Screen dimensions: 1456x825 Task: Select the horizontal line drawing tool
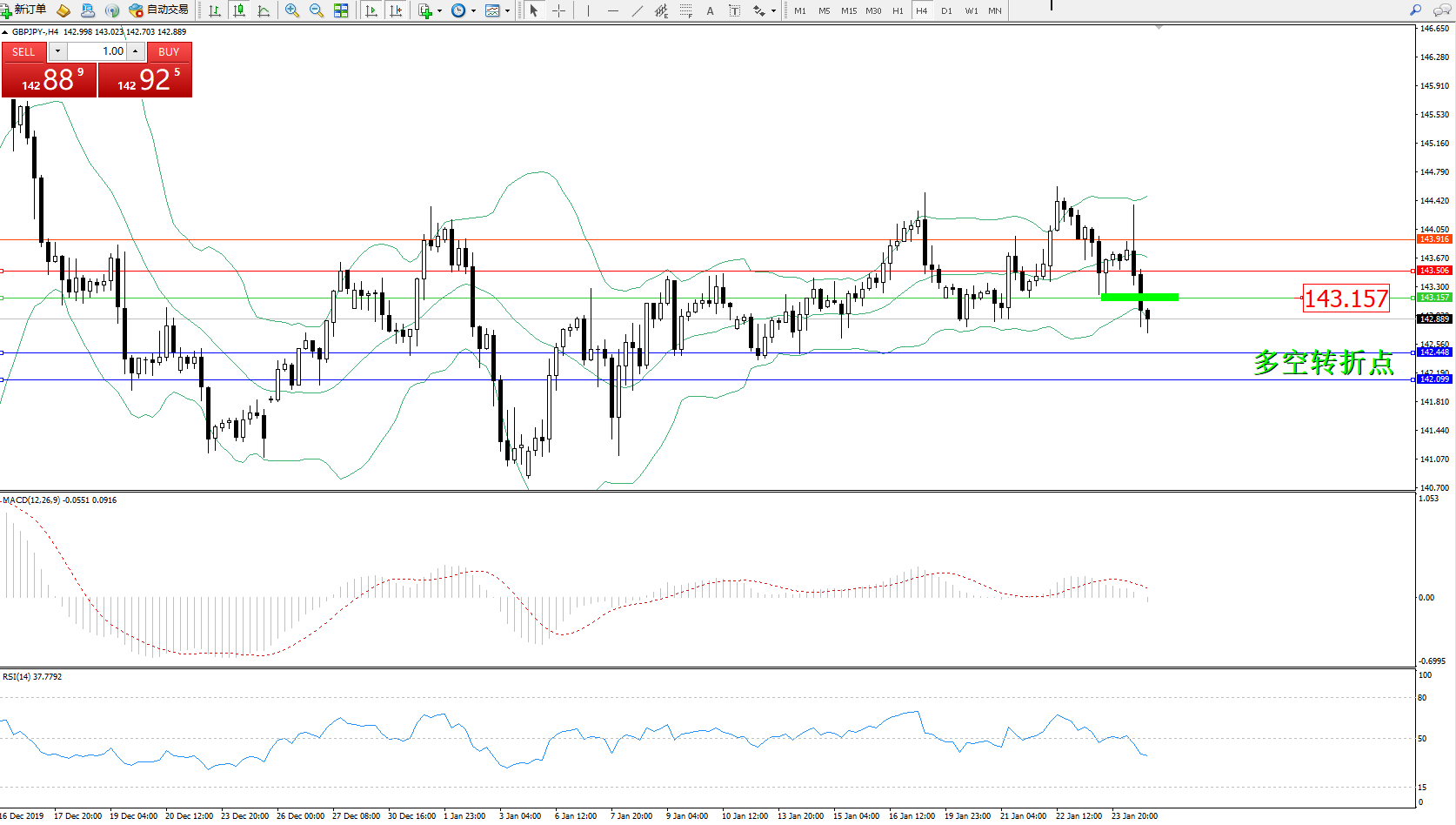[613, 10]
